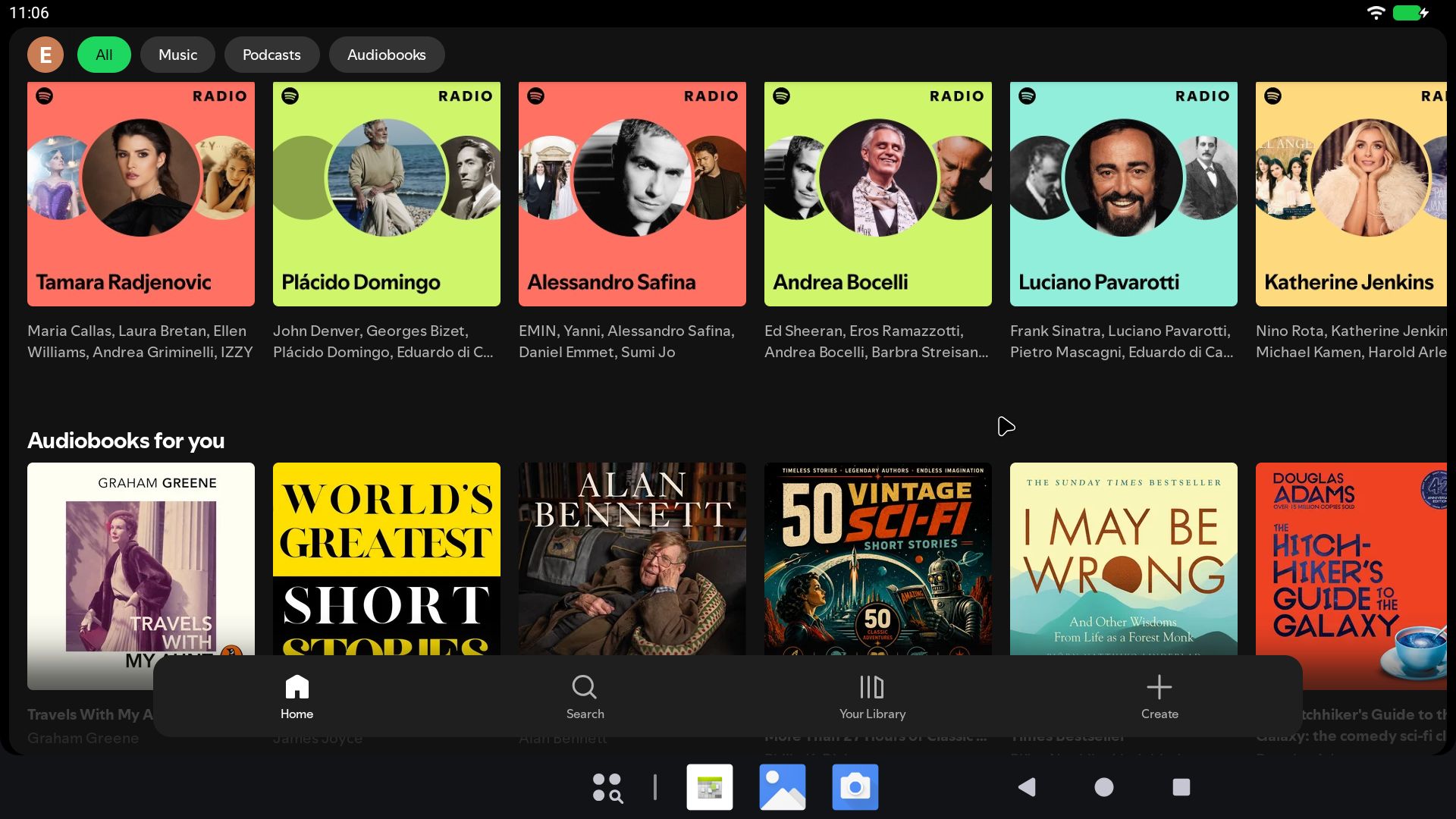Open Plácido Domingo radio card
The height and width of the screenshot is (819, 1456).
coord(387,194)
